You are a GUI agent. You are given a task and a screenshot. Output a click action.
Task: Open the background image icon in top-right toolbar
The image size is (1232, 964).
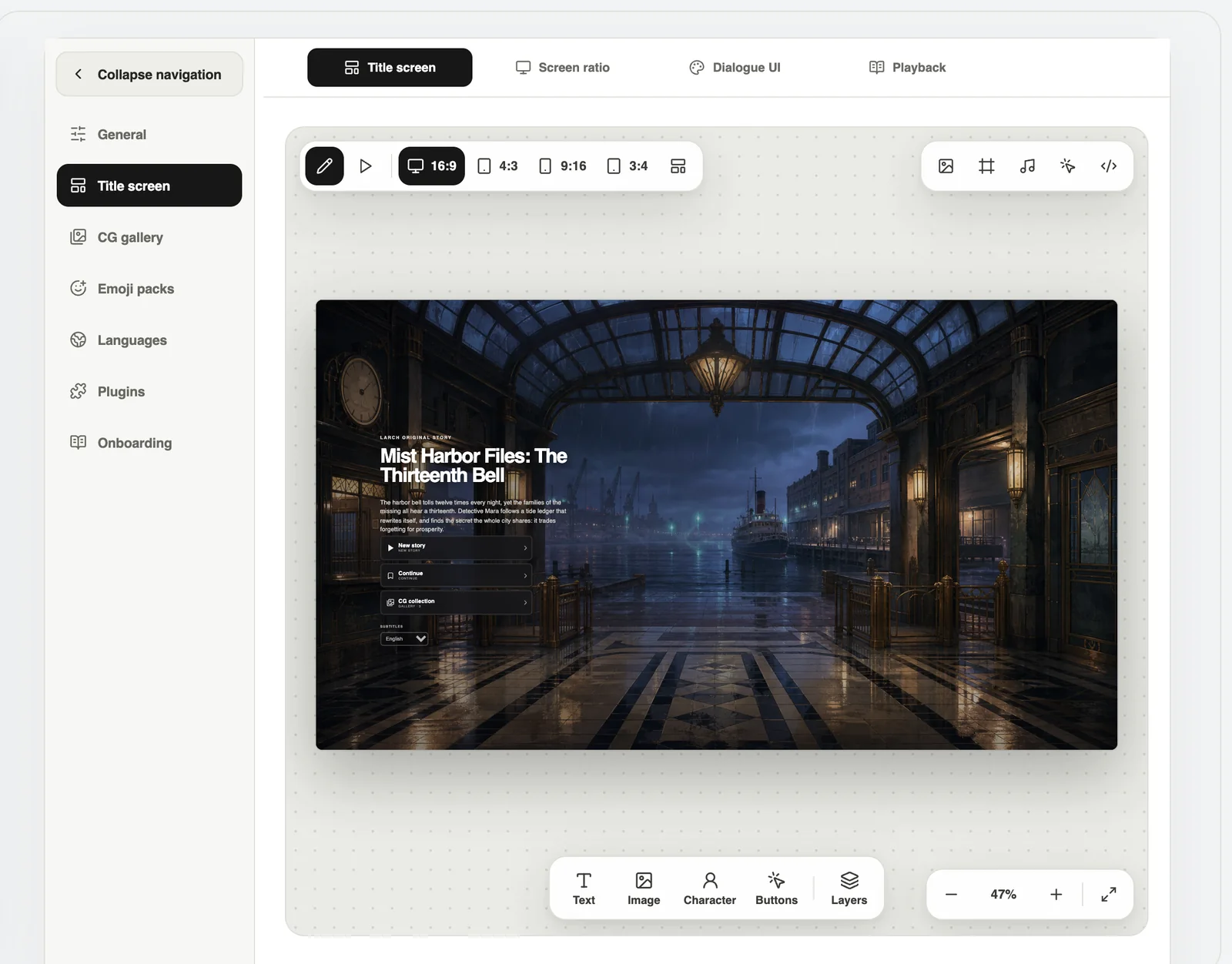(x=946, y=166)
